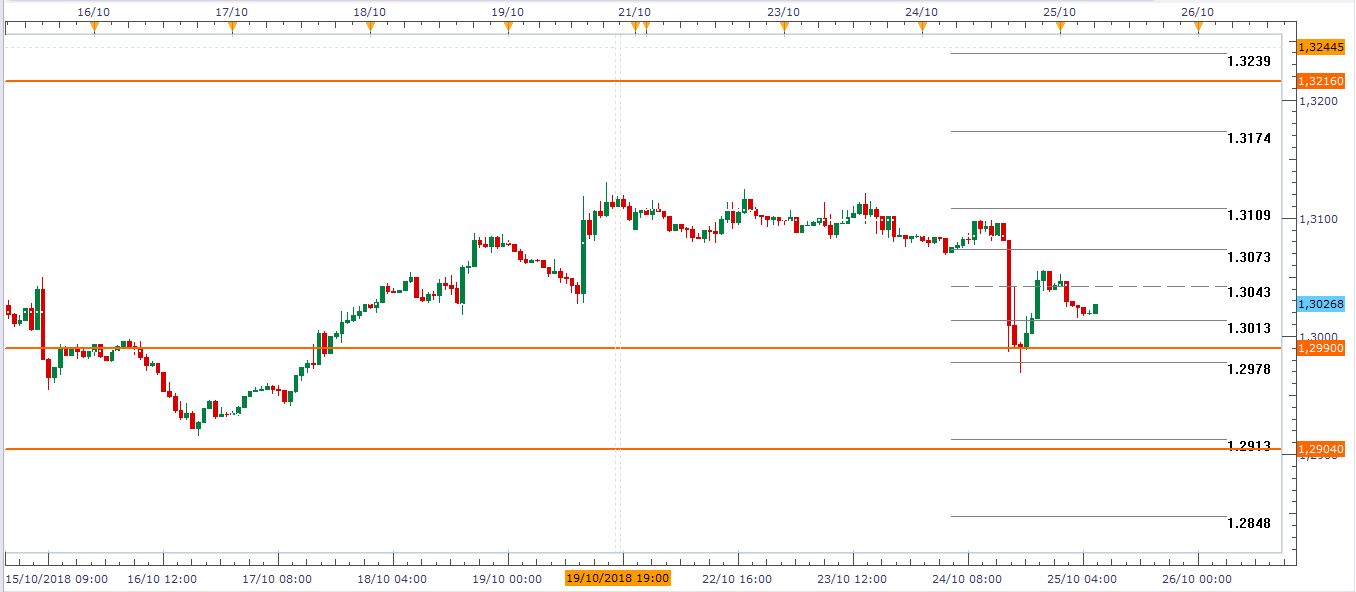This screenshot has width=1356, height=592.
Task: Click the orange day marker under 16/10
Action: click(x=94, y=28)
